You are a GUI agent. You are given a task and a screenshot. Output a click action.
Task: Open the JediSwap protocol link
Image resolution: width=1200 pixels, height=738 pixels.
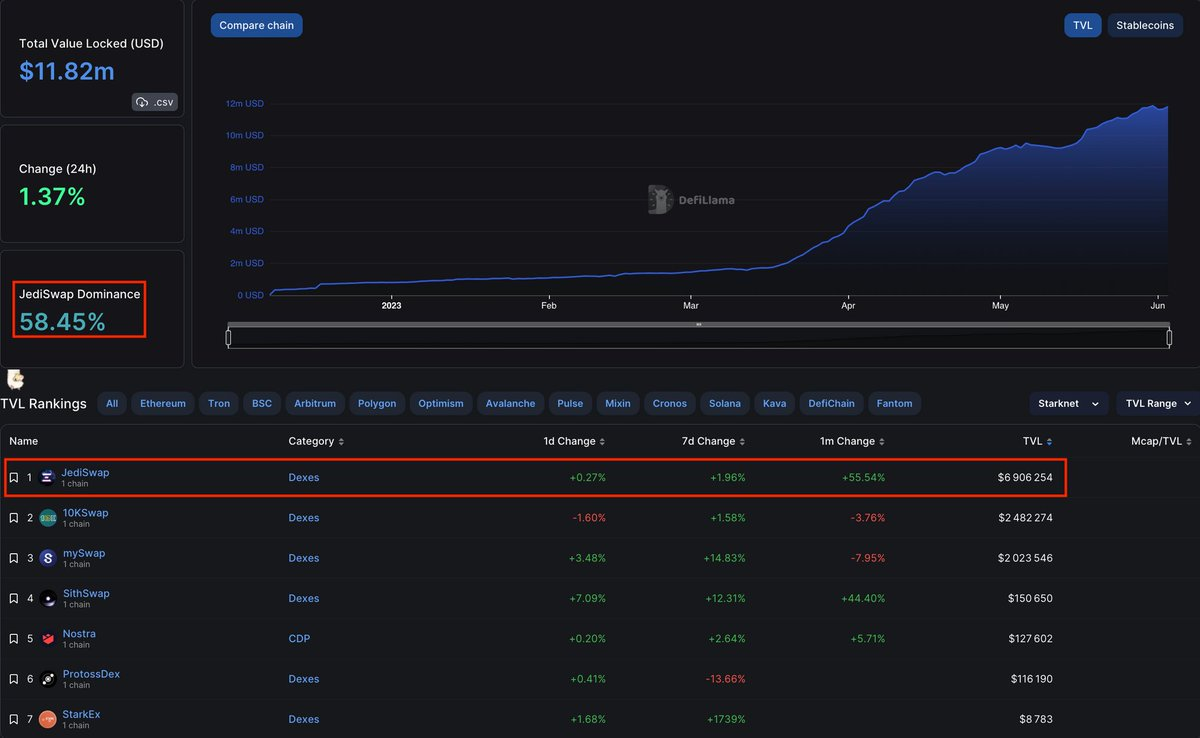pos(86,472)
